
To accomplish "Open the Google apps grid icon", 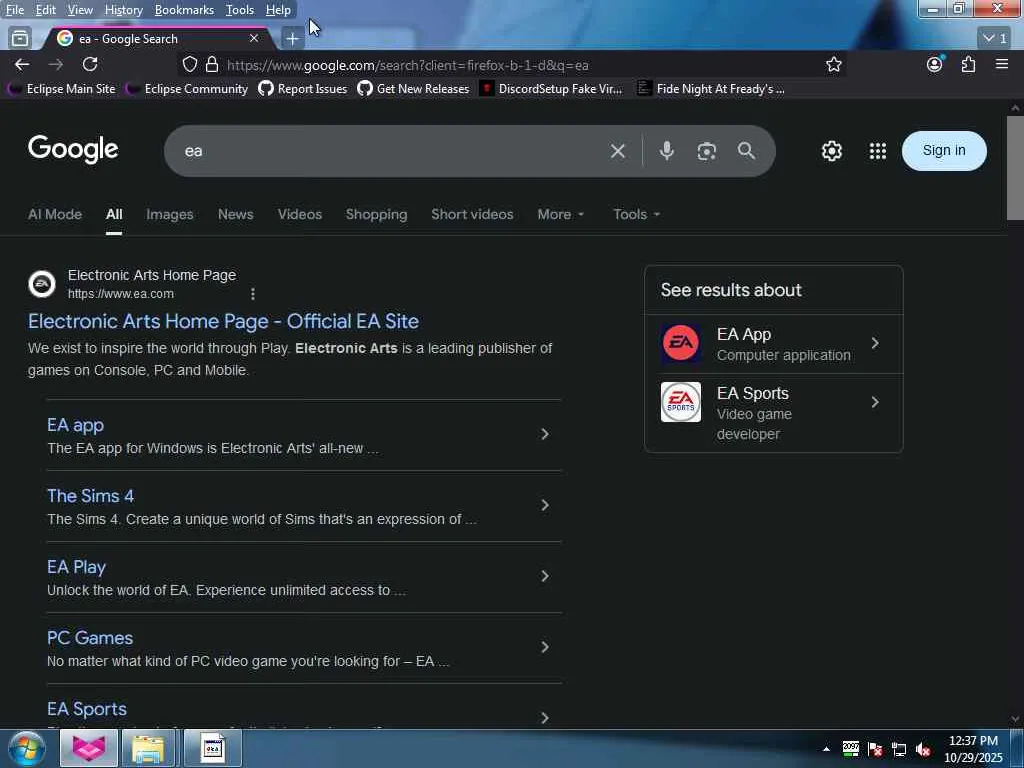I will [878, 151].
